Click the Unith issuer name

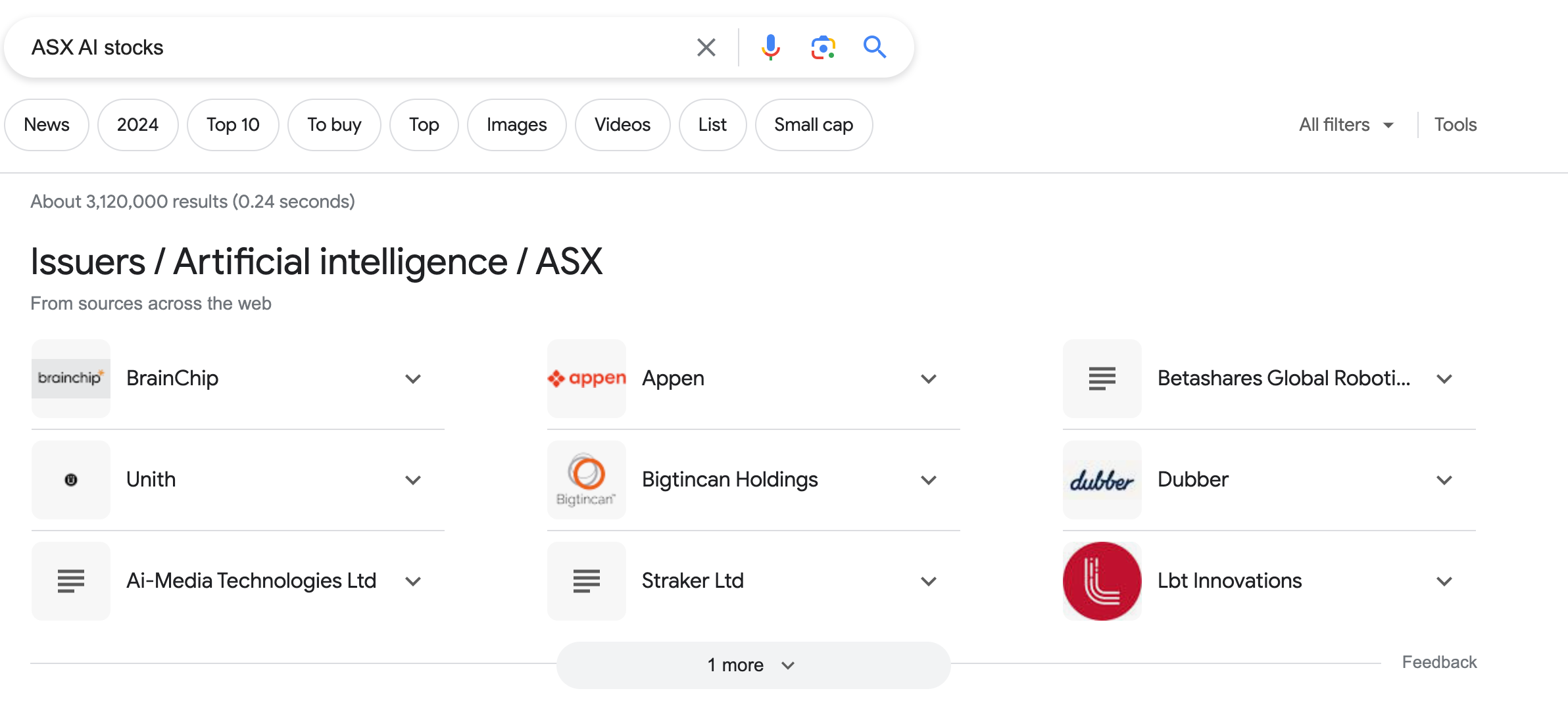[x=151, y=480]
